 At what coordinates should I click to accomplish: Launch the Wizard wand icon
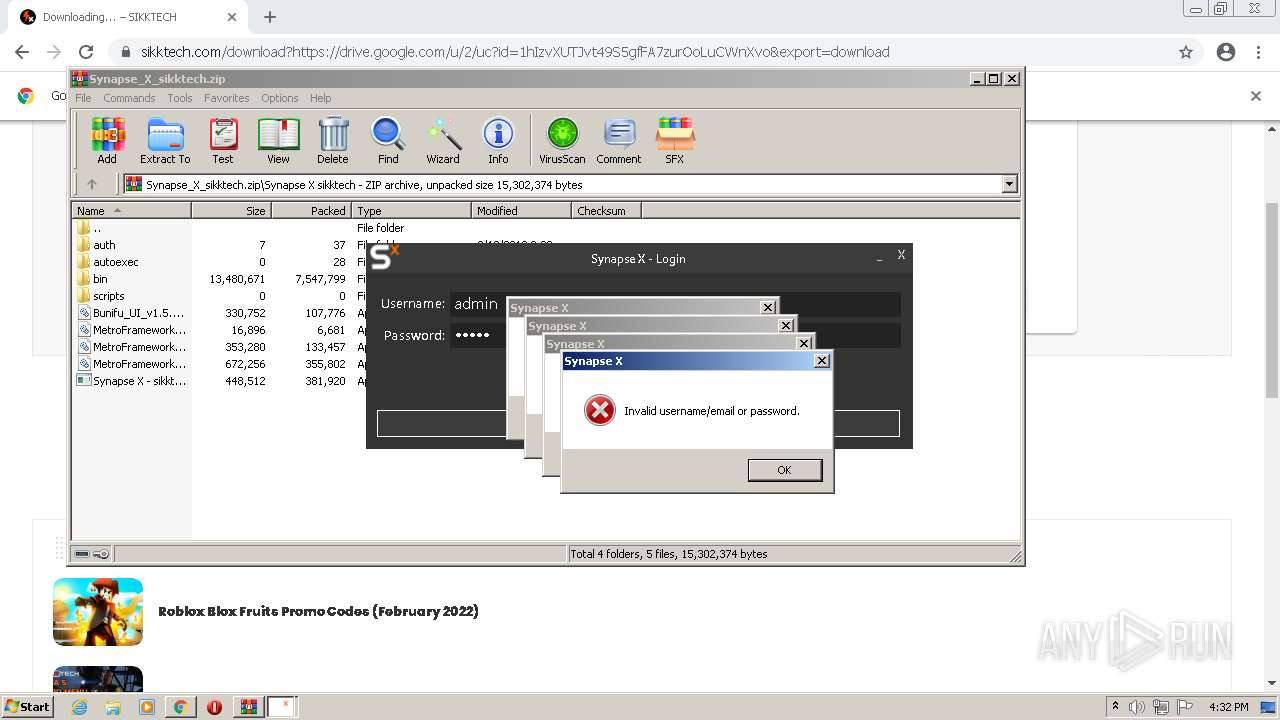(x=443, y=141)
